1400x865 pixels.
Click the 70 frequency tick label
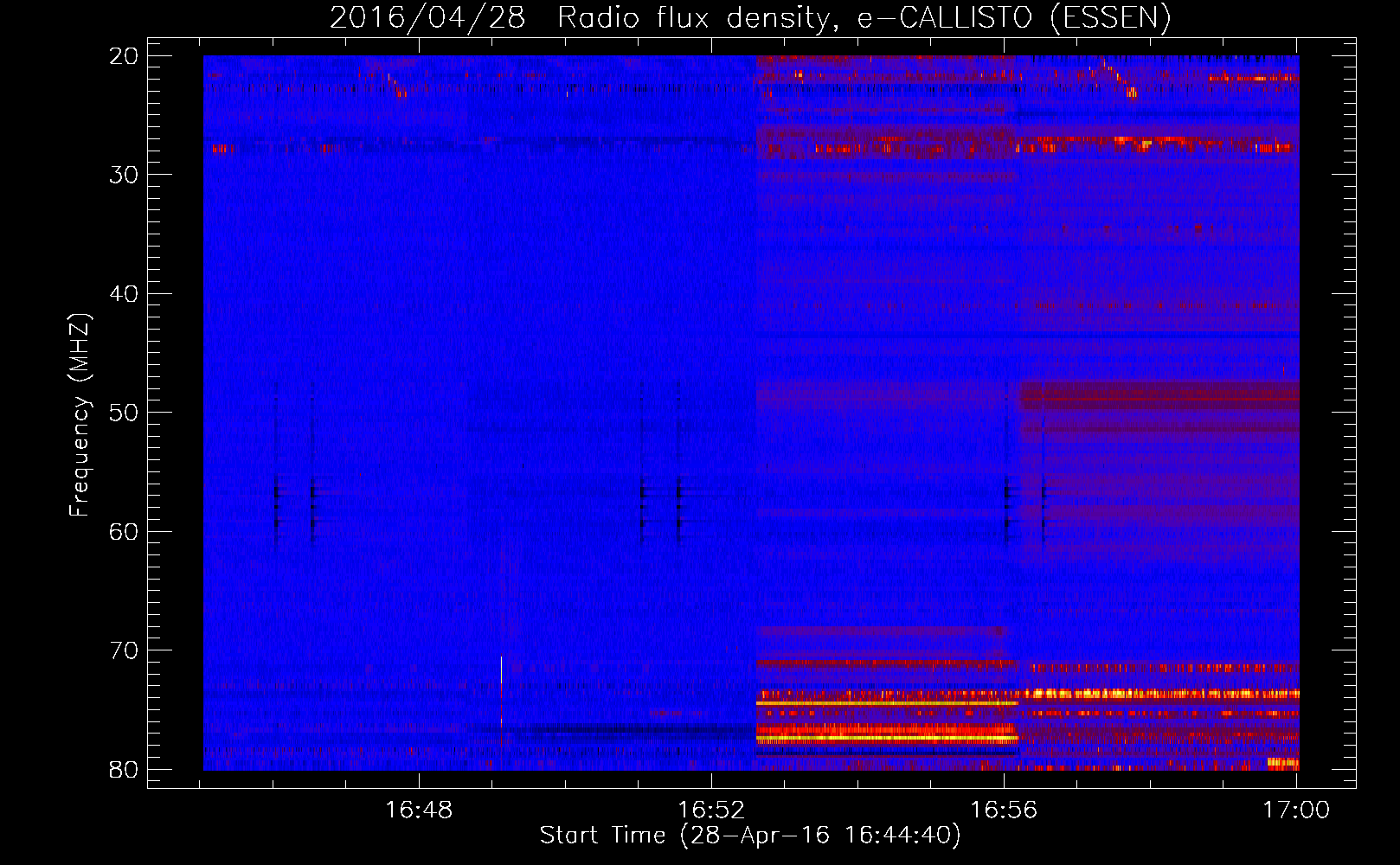coord(125,650)
